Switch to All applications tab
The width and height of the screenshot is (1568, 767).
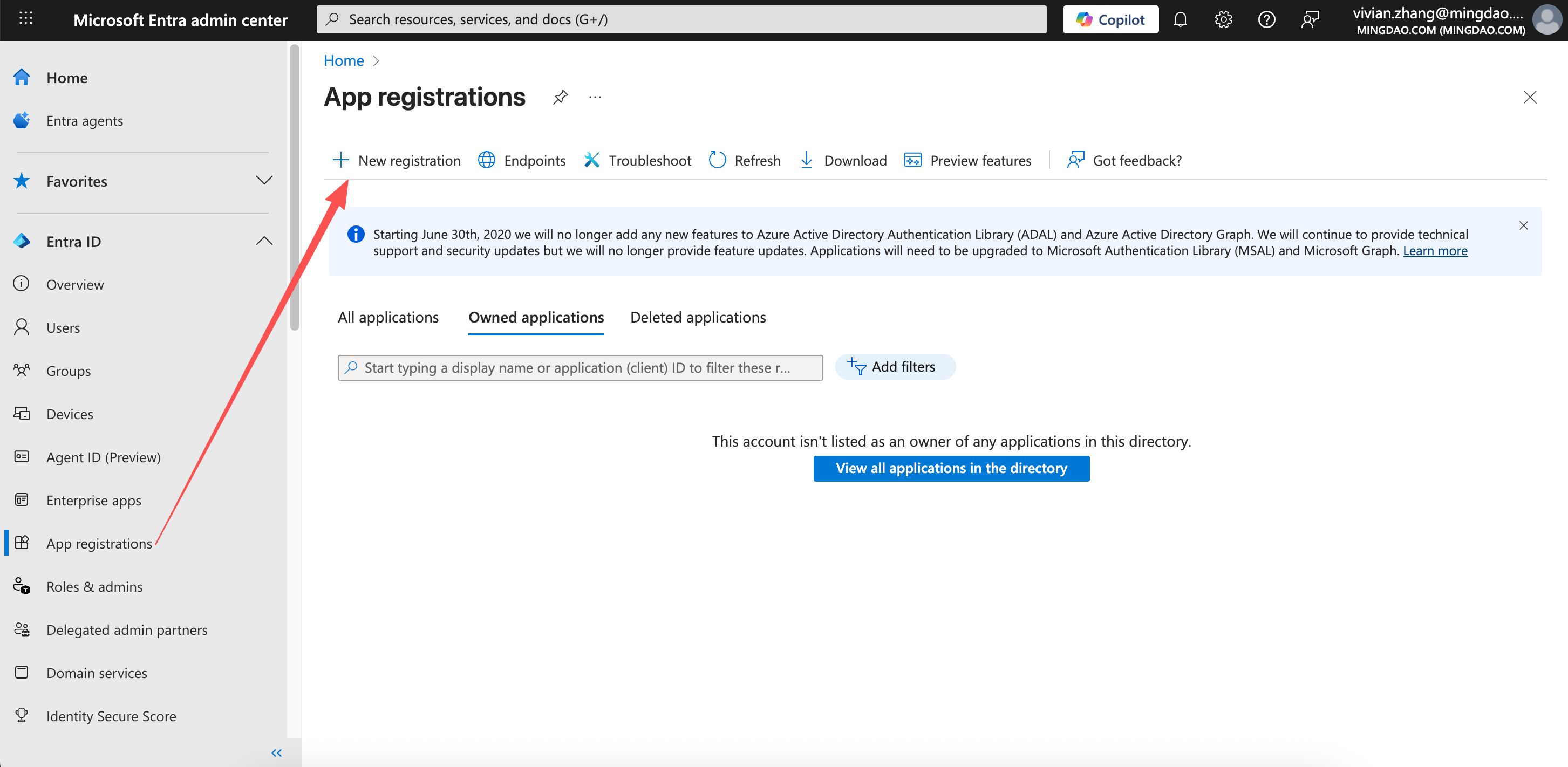click(388, 318)
